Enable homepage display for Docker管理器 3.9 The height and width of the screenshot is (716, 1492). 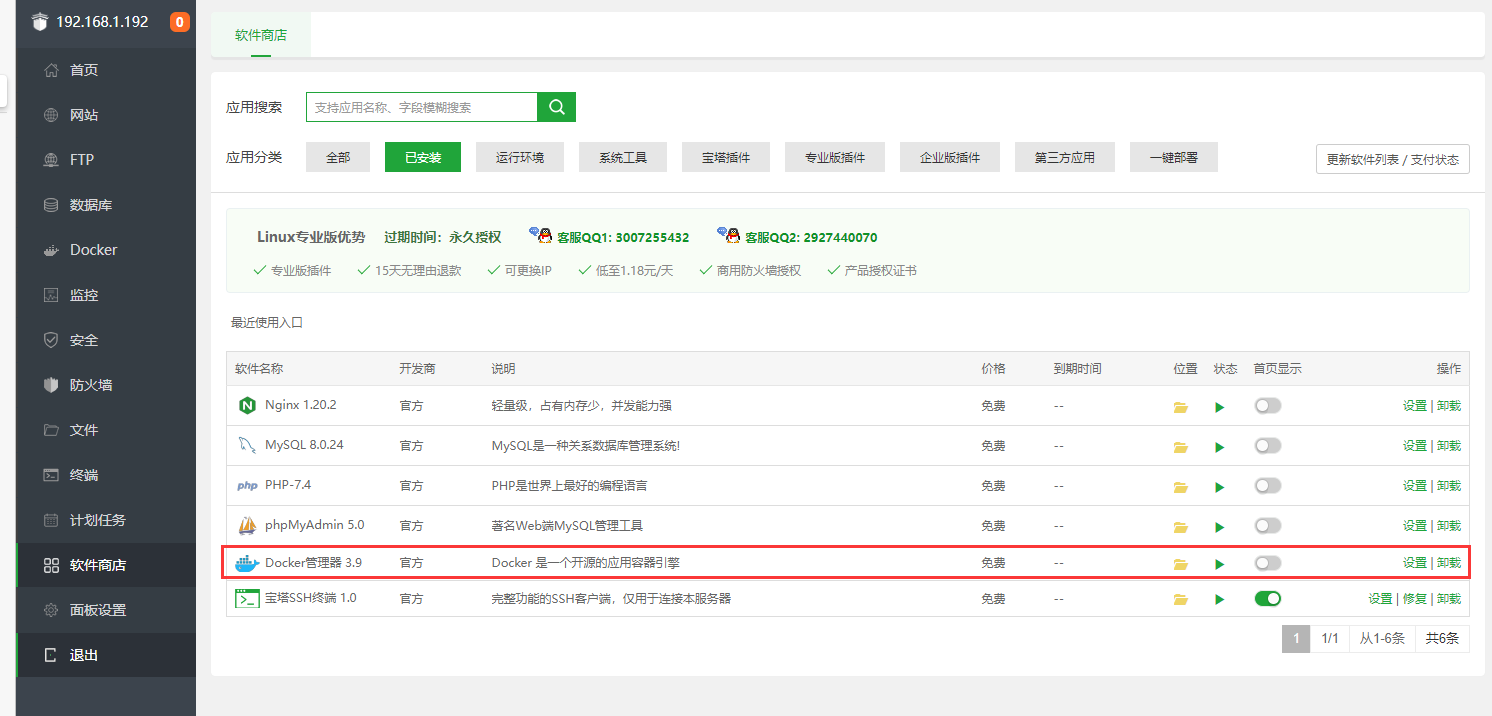[1267, 563]
